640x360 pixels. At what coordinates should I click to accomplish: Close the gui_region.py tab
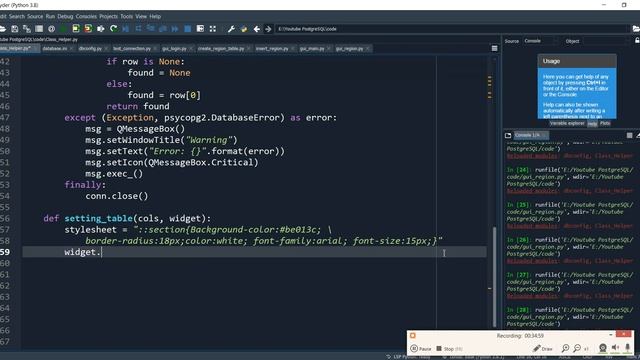click(367, 49)
